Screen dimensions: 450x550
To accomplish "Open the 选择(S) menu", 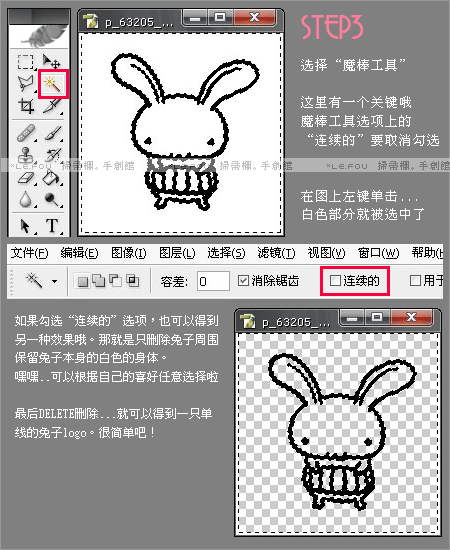I will tap(226, 253).
